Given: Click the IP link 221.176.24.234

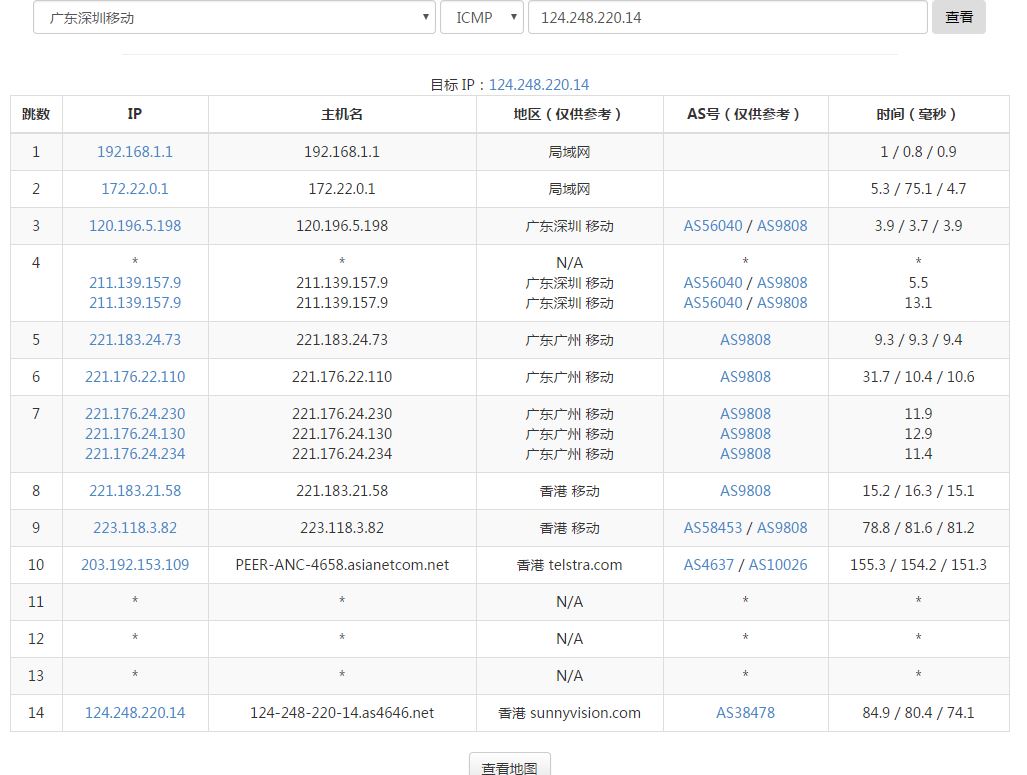Looking at the screenshot, I should [x=135, y=454].
